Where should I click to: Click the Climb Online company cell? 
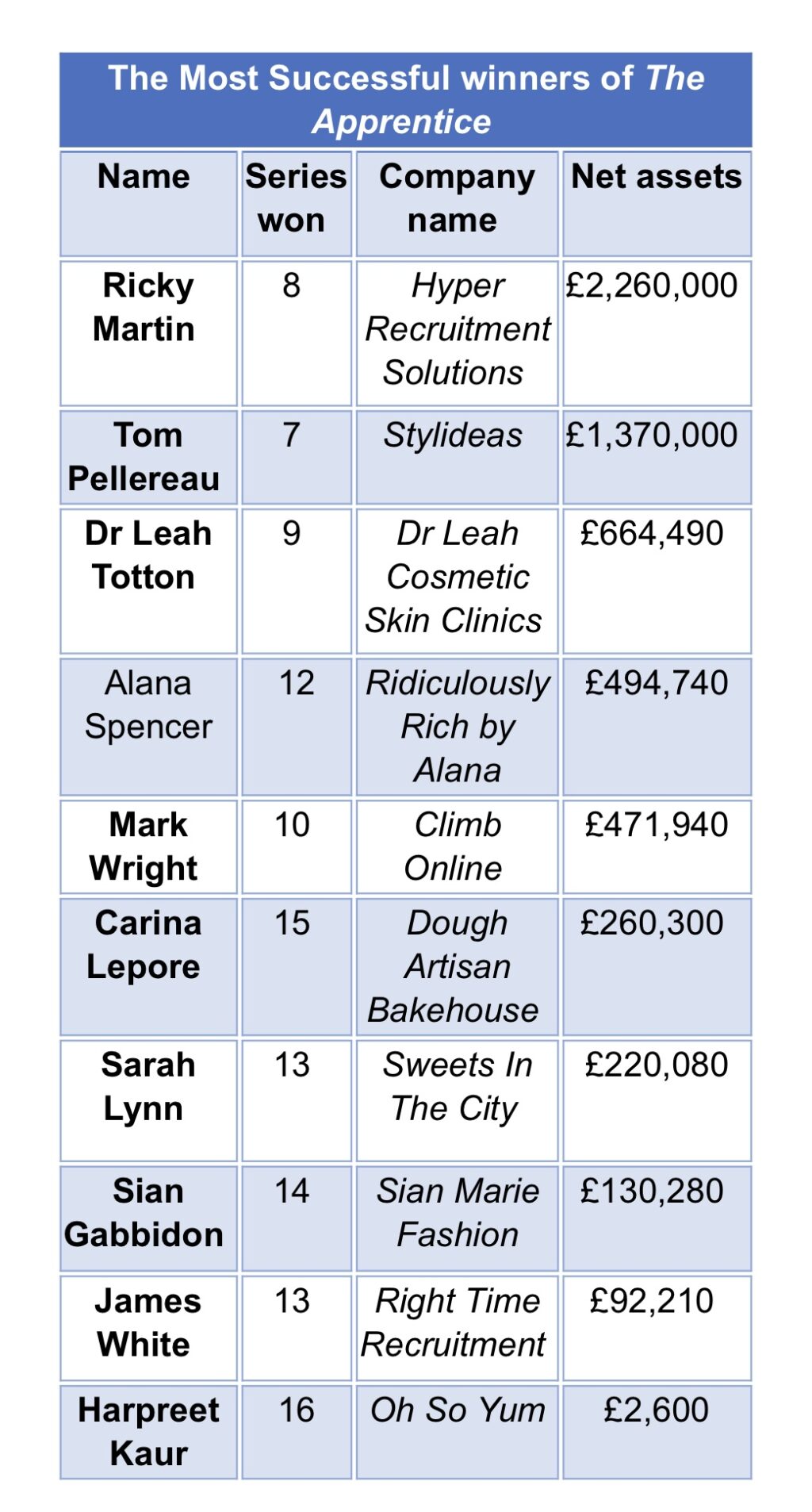(458, 846)
